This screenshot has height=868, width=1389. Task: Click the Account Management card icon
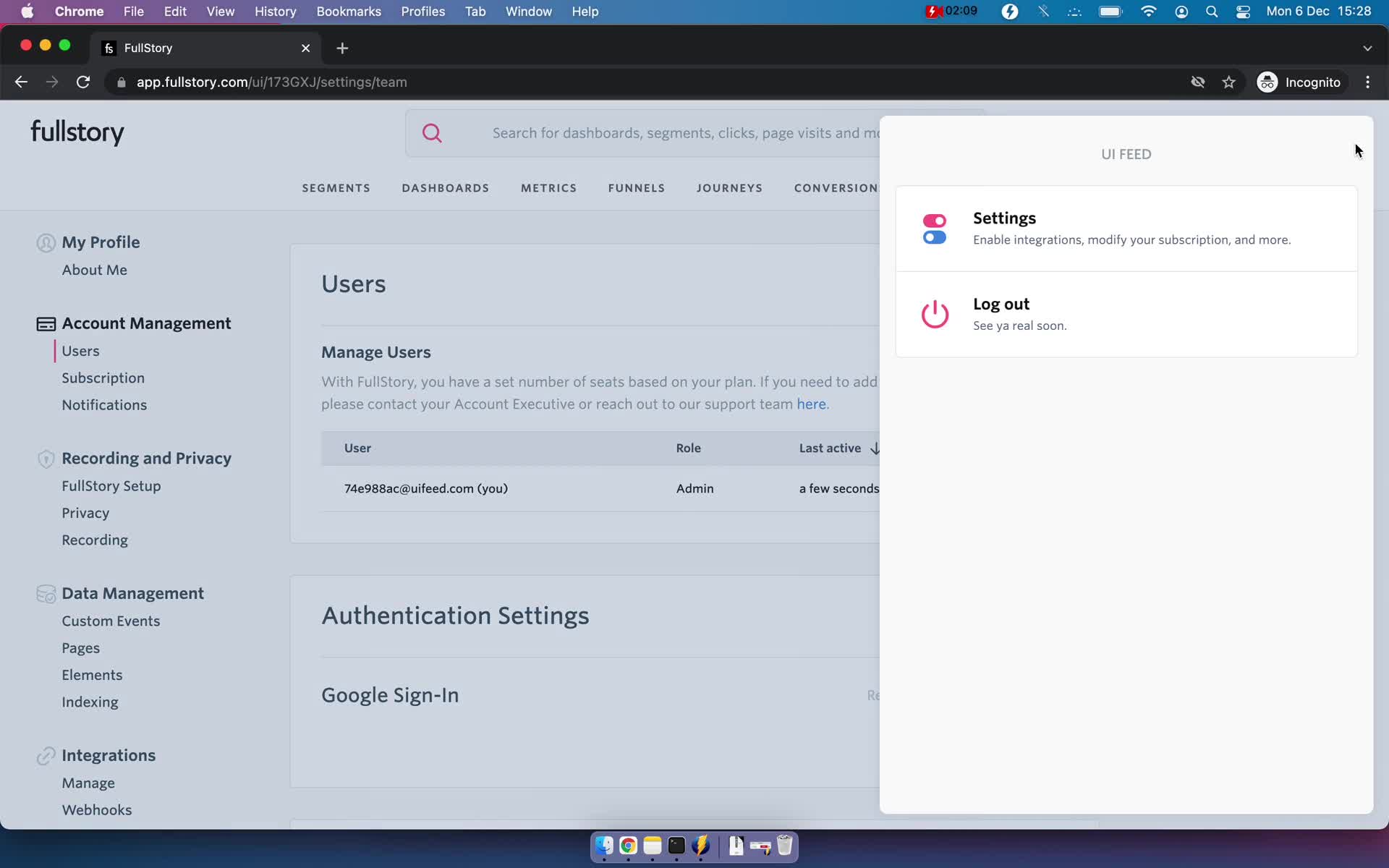(x=46, y=324)
